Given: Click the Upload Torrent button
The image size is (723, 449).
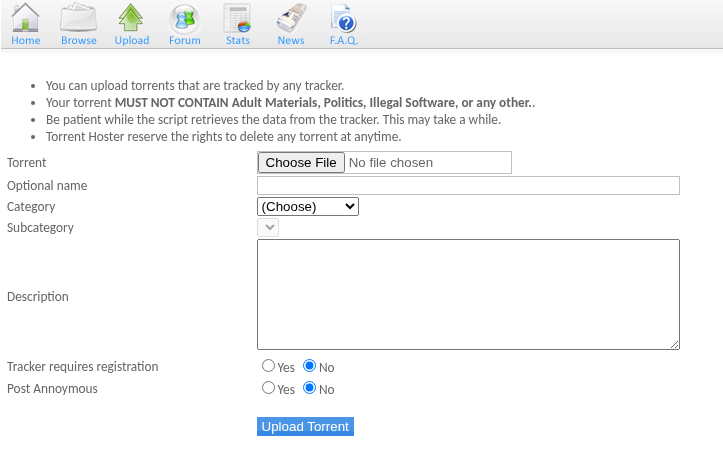Looking at the screenshot, I should click(x=305, y=426).
